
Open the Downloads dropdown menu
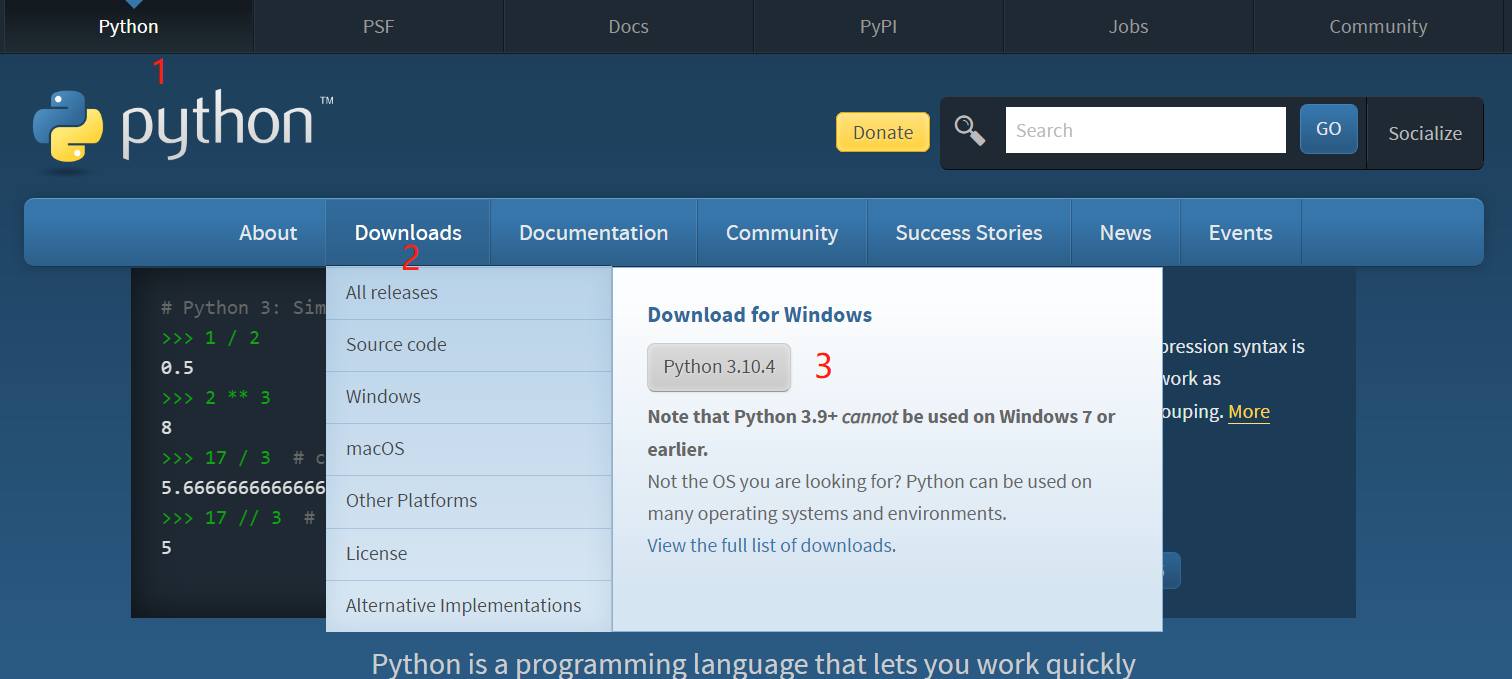coord(408,233)
